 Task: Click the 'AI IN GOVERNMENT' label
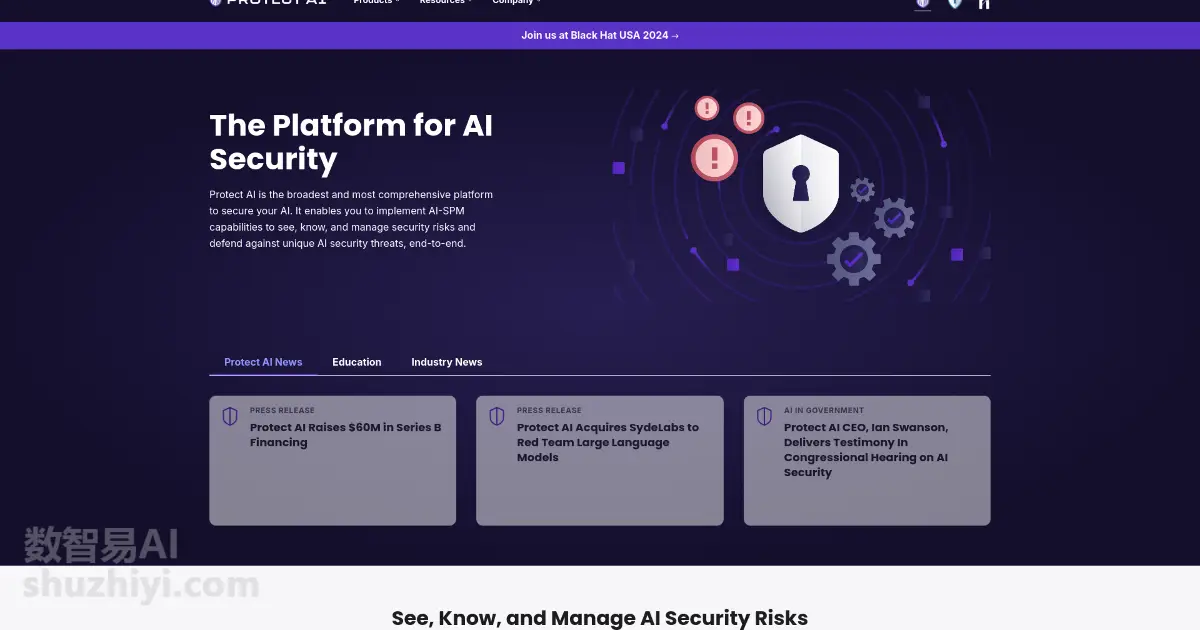(x=824, y=410)
